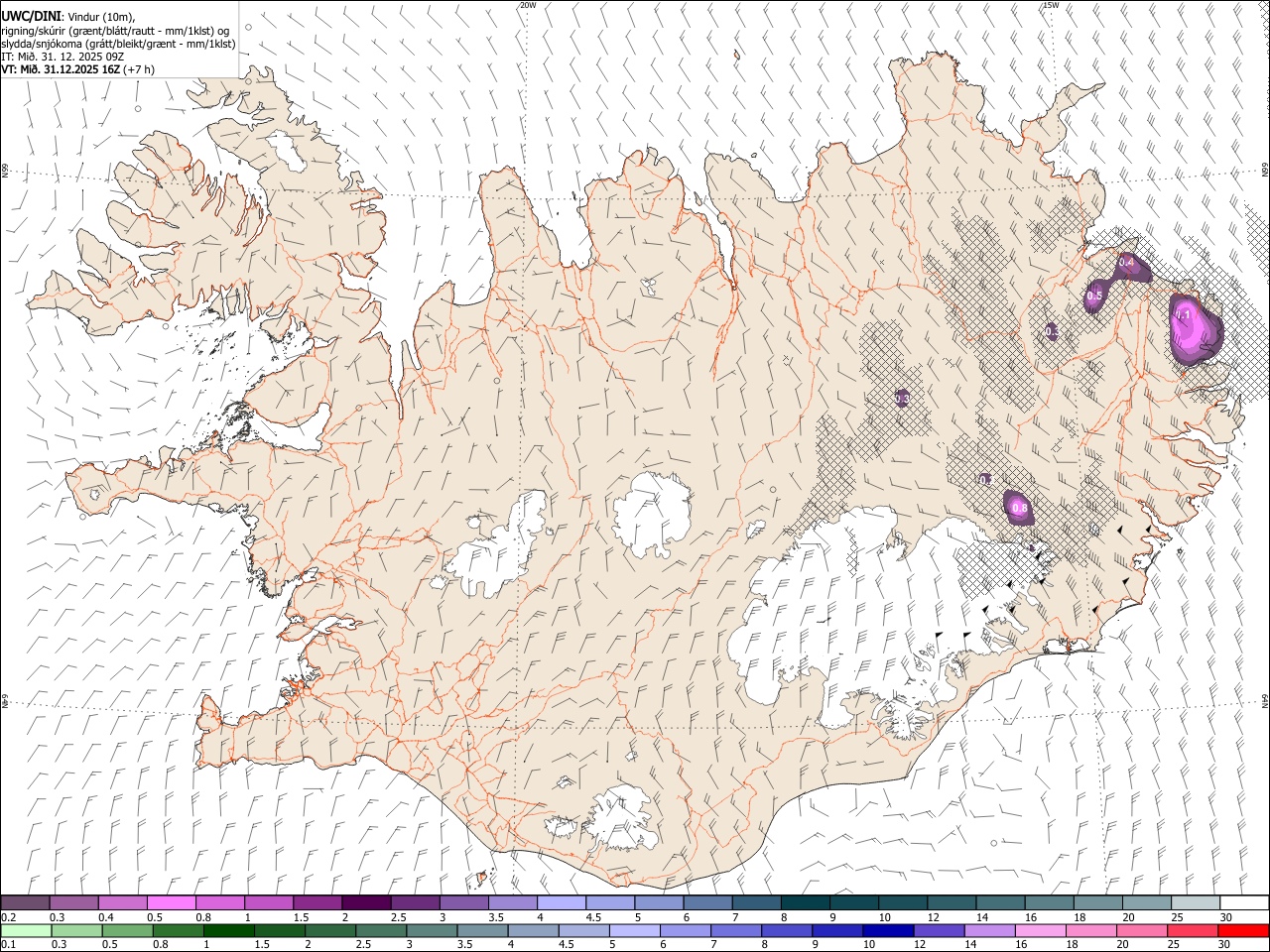
Task: Click the light lavender swatch labeled 4 in top row
Action: pos(561,903)
